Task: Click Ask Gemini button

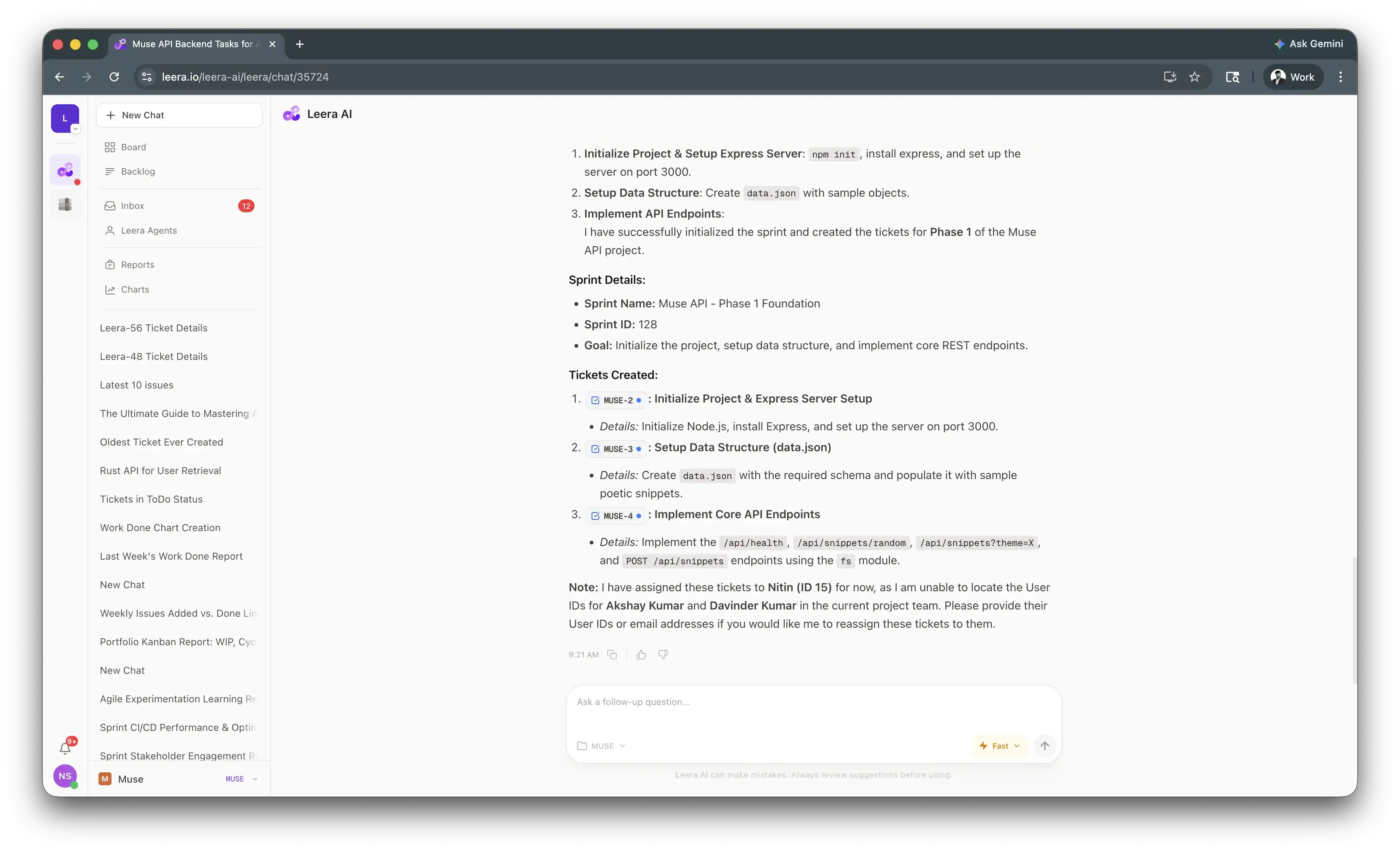Action: (1308, 44)
